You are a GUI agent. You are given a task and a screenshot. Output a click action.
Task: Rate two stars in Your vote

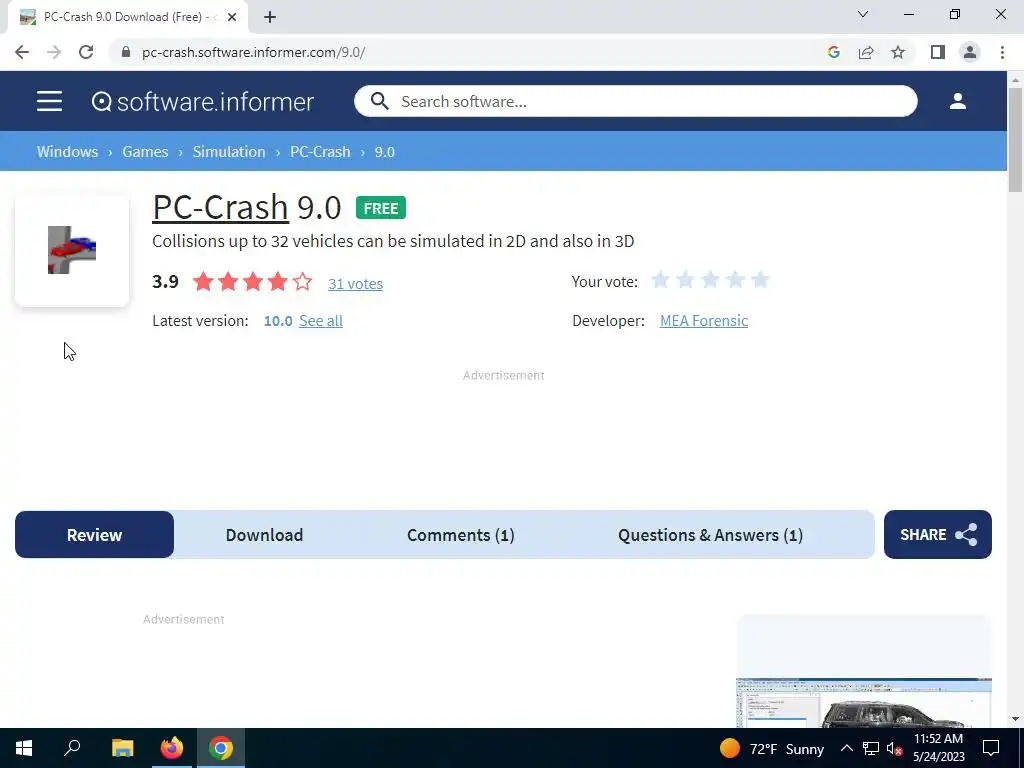(685, 281)
